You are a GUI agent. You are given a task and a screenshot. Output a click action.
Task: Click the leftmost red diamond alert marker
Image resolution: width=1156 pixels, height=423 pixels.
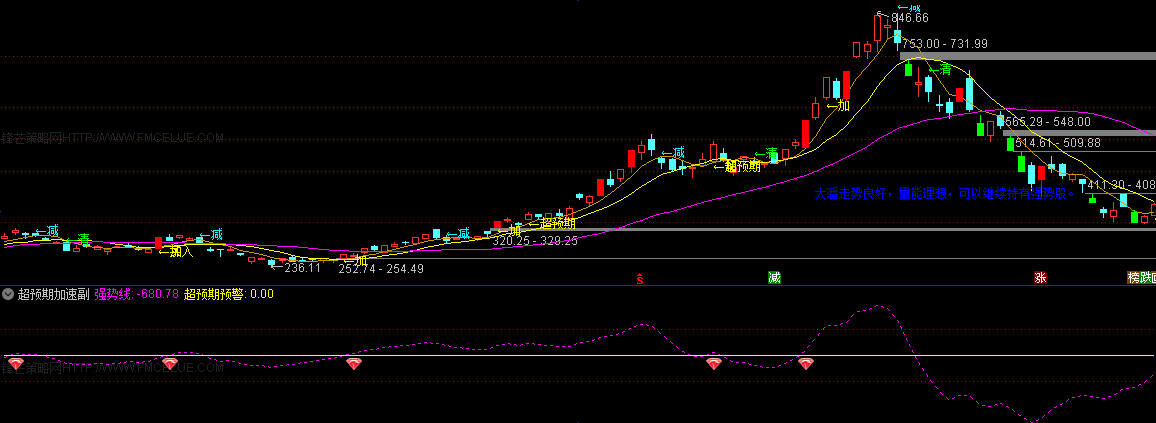(x=15, y=363)
